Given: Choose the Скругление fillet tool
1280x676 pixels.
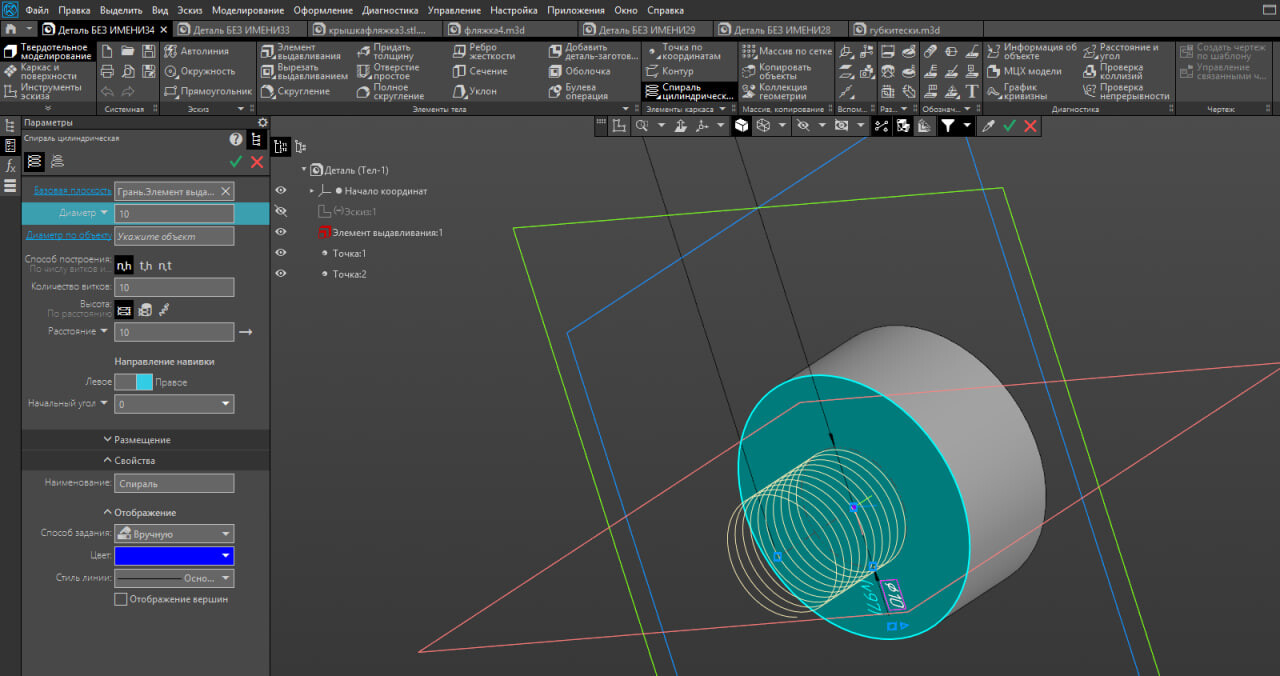Looking at the screenshot, I should (295, 91).
